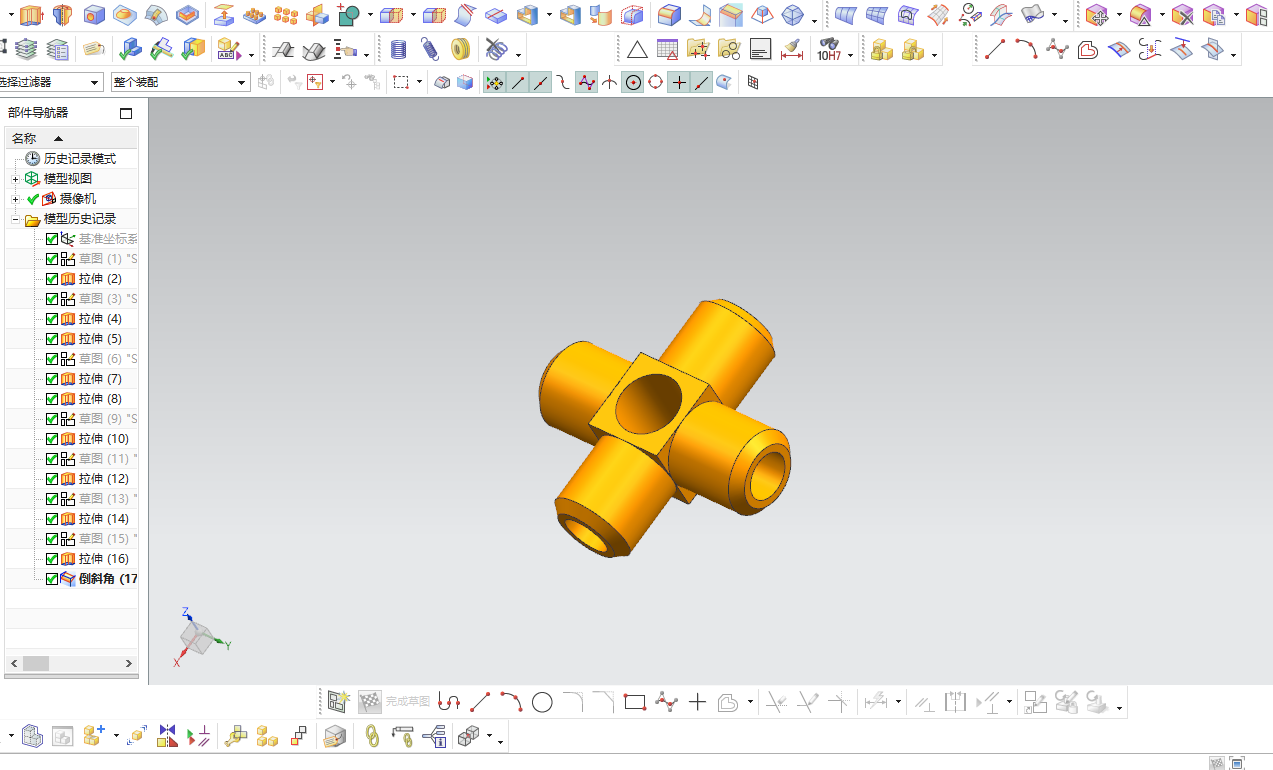Screen dimensions: 1273x770
Task: Select the helical spring tool icon
Action: (x=430, y=49)
